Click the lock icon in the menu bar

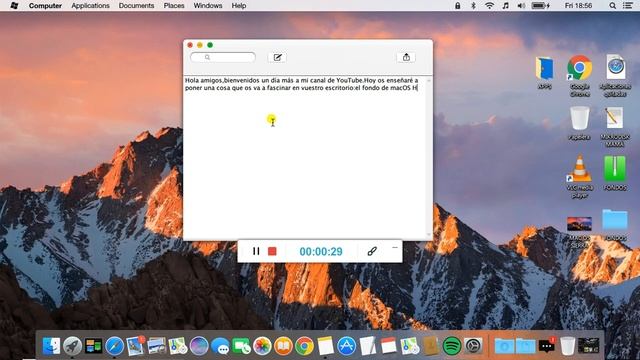pos(458,6)
